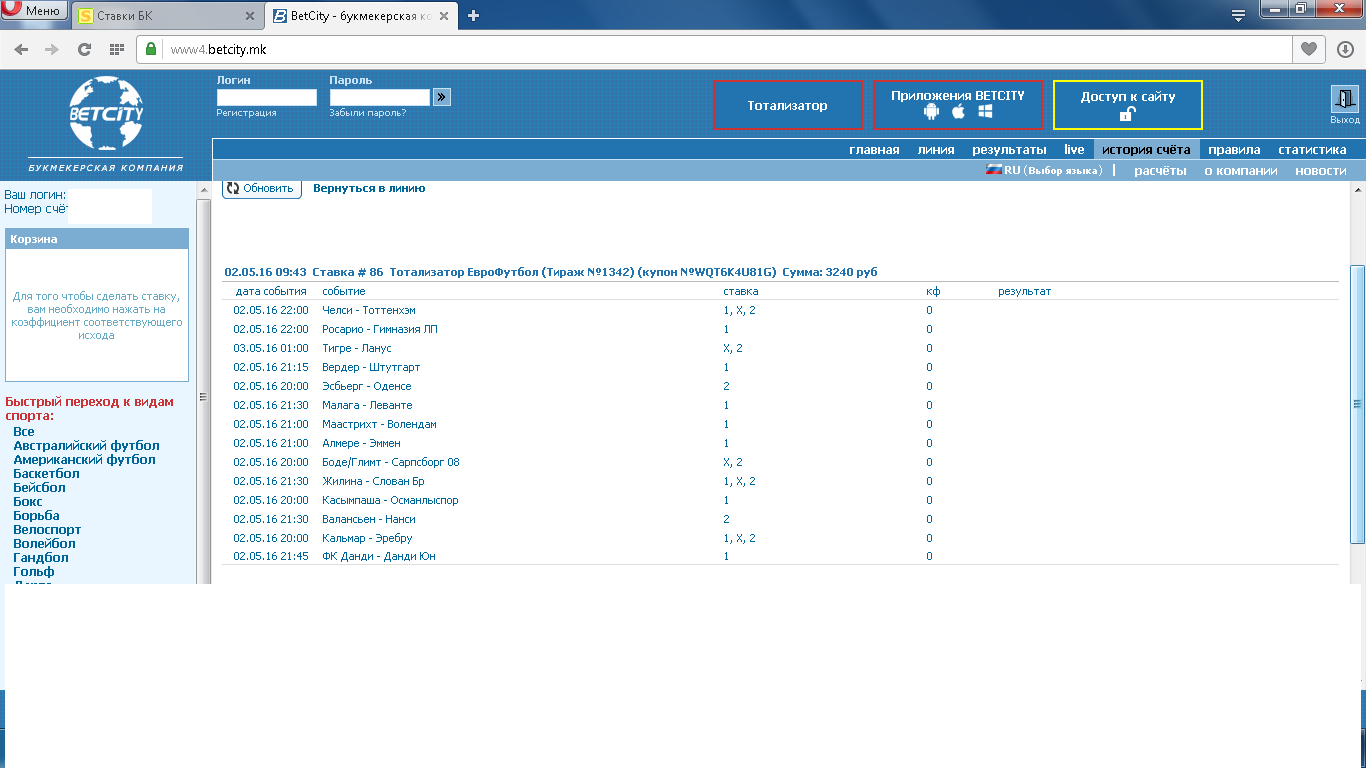Open the результаты menu item

(x=1009, y=150)
